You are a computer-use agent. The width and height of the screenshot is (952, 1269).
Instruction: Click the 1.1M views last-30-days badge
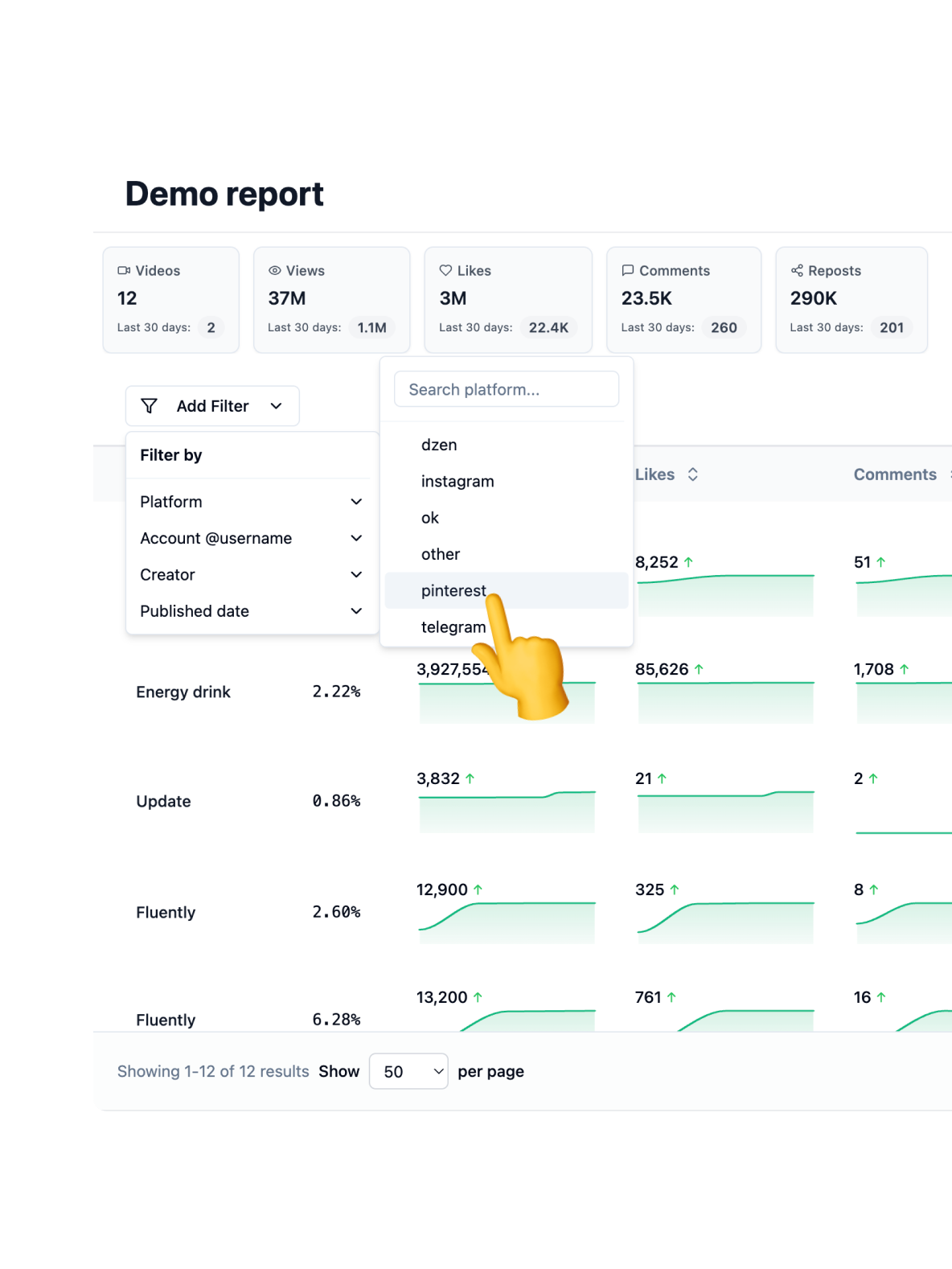(x=372, y=327)
